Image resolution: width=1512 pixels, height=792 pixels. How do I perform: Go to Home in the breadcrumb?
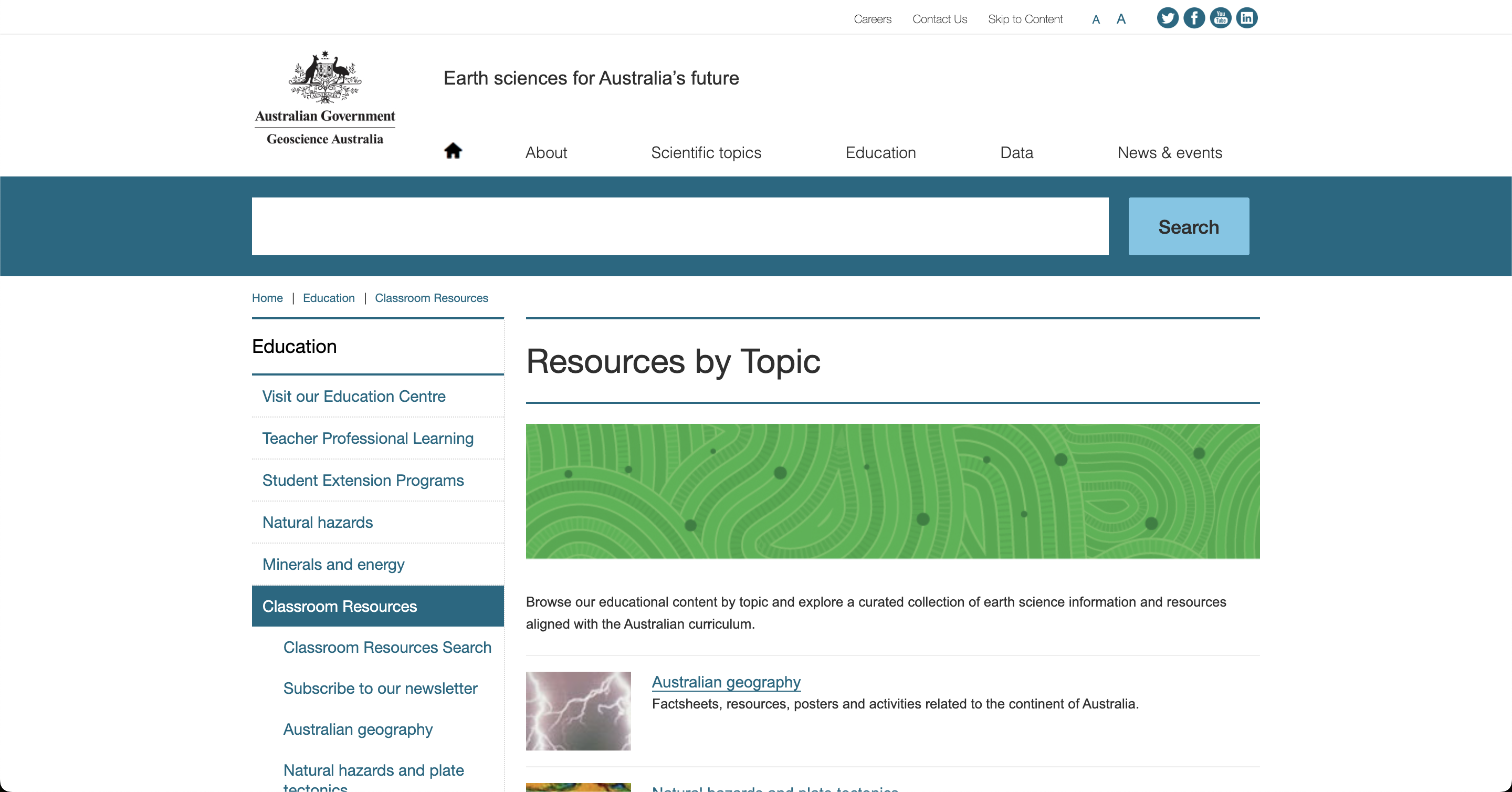pyautogui.click(x=267, y=298)
